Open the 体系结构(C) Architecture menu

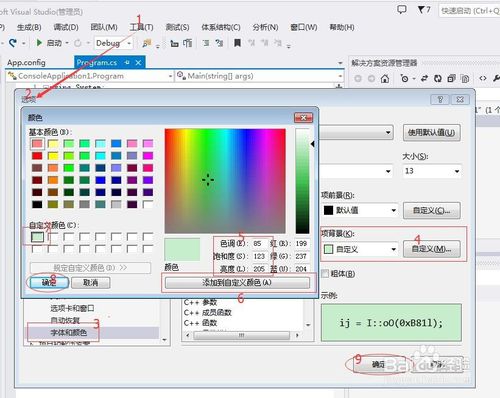click(221, 27)
